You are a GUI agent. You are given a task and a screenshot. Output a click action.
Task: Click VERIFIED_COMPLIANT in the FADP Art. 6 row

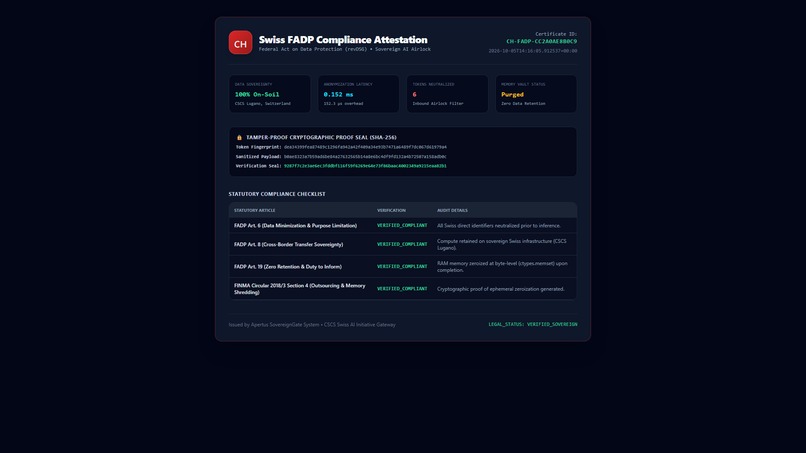click(402, 225)
